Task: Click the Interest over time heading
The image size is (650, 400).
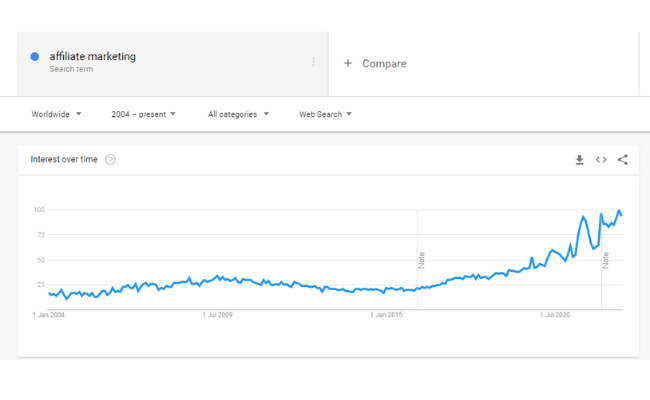Action: click(x=64, y=160)
